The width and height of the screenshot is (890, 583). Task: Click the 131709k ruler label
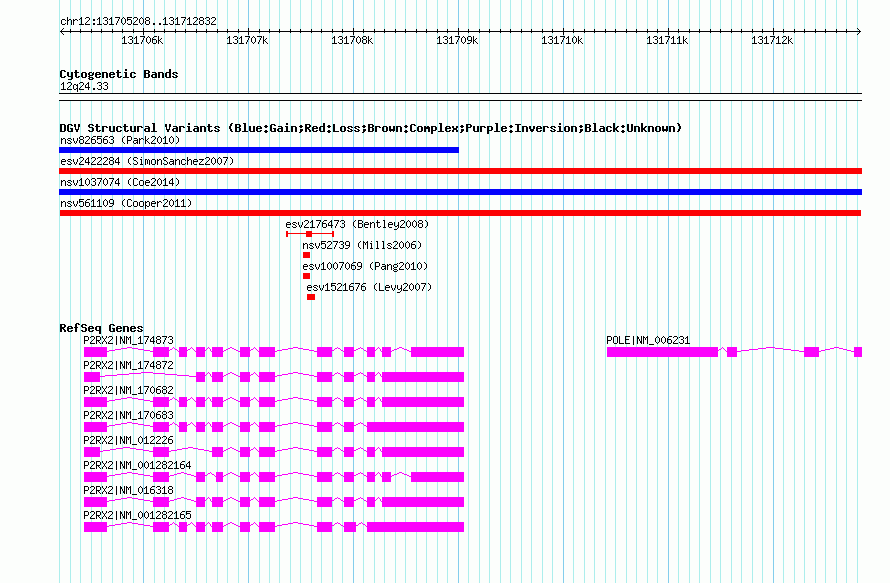[x=457, y=40]
